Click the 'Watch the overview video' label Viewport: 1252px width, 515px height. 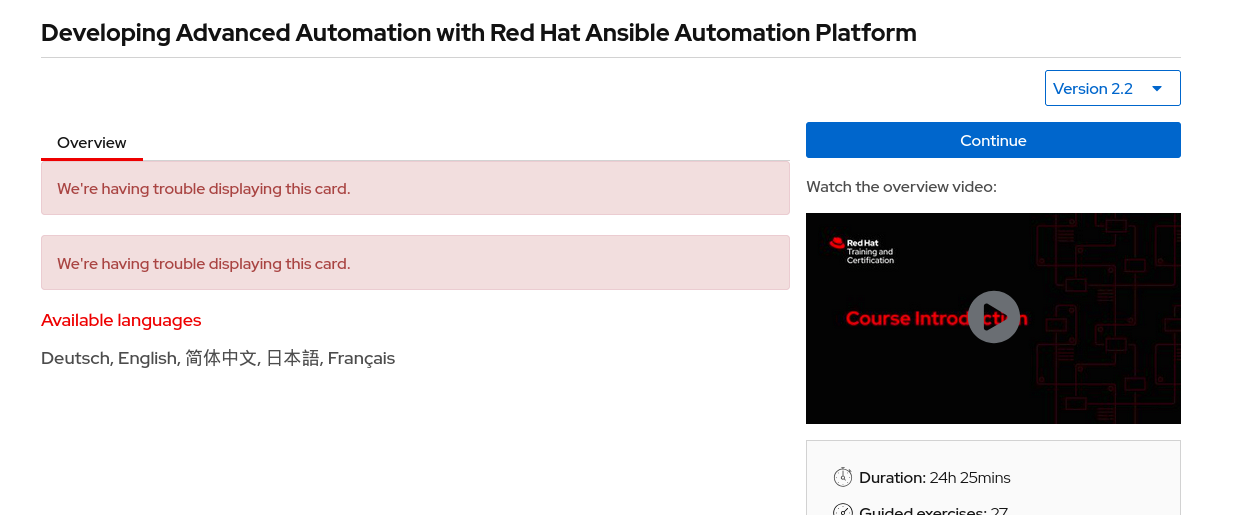pos(901,186)
